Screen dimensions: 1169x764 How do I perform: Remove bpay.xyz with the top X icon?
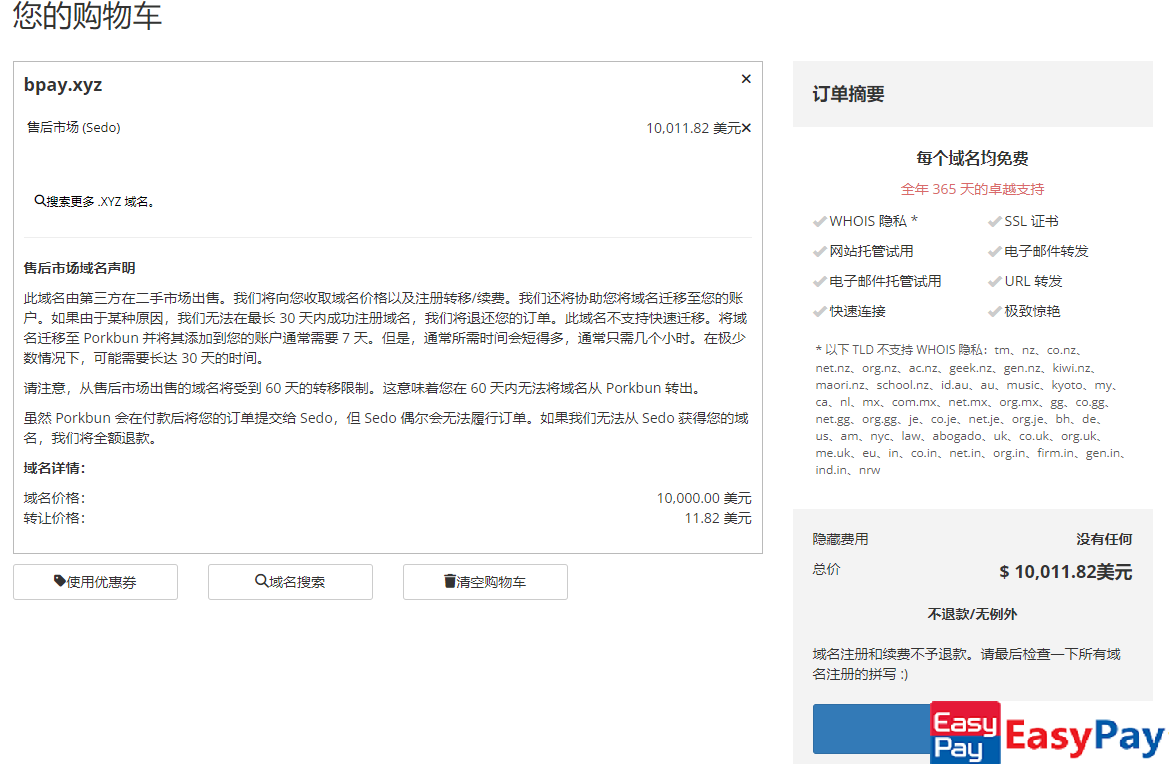click(x=746, y=79)
